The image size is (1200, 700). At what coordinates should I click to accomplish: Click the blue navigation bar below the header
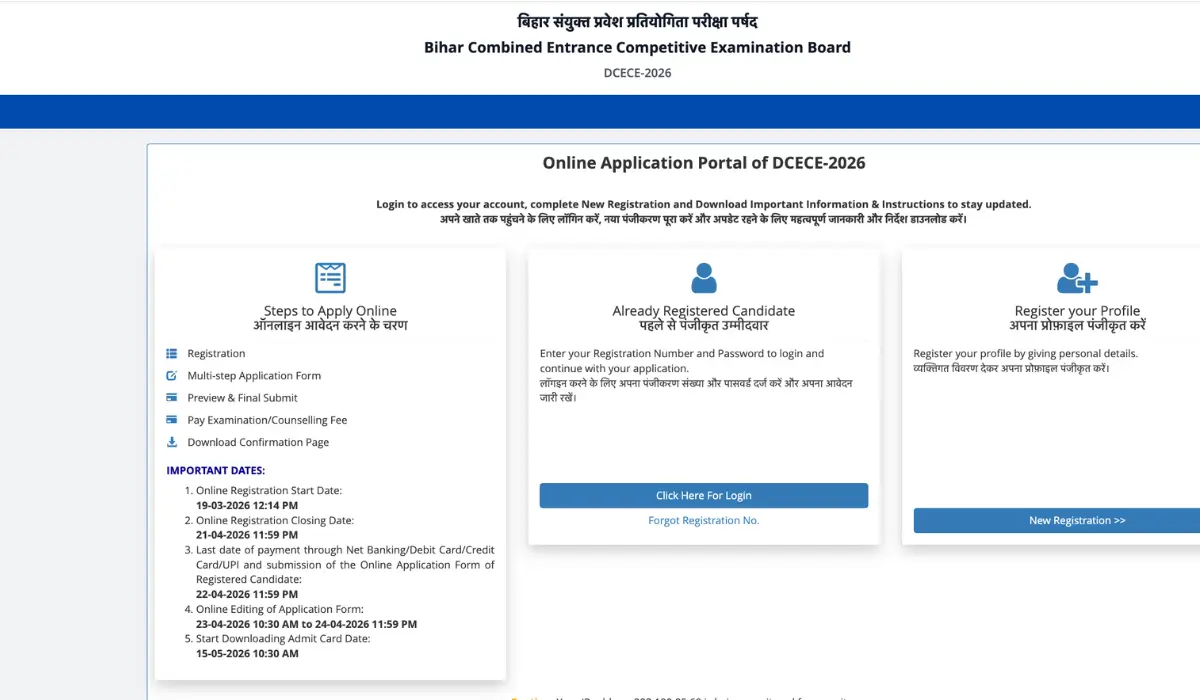pyautogui.click(x=600, y=112)
